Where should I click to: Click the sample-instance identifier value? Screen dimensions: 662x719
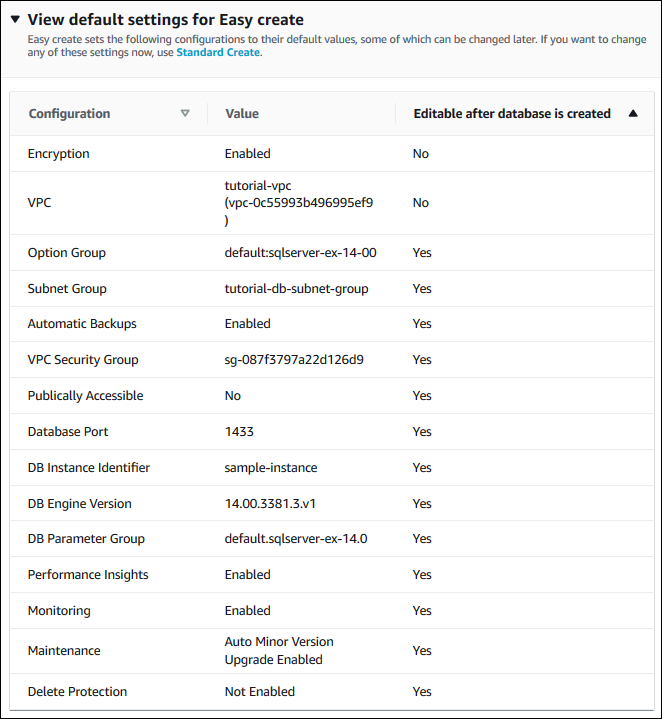click(x=269, y=468)
